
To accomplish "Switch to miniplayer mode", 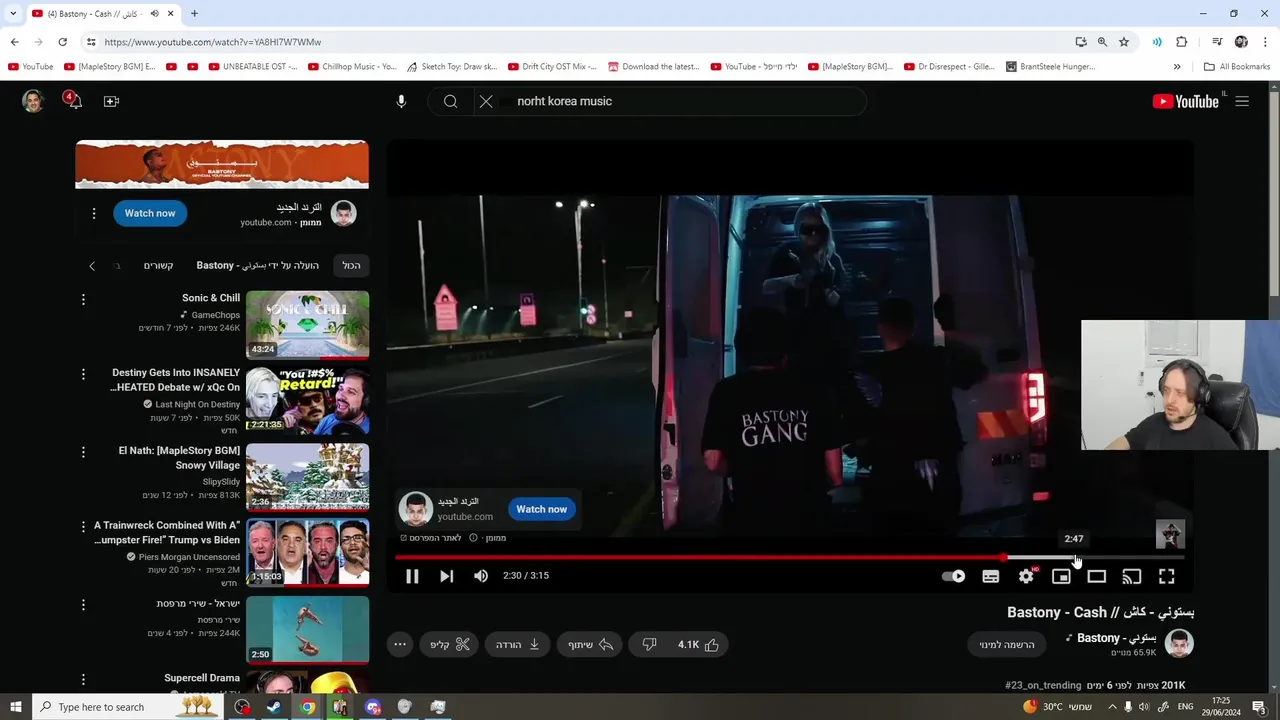I will pyautogui.click(x=1061, y=576).
